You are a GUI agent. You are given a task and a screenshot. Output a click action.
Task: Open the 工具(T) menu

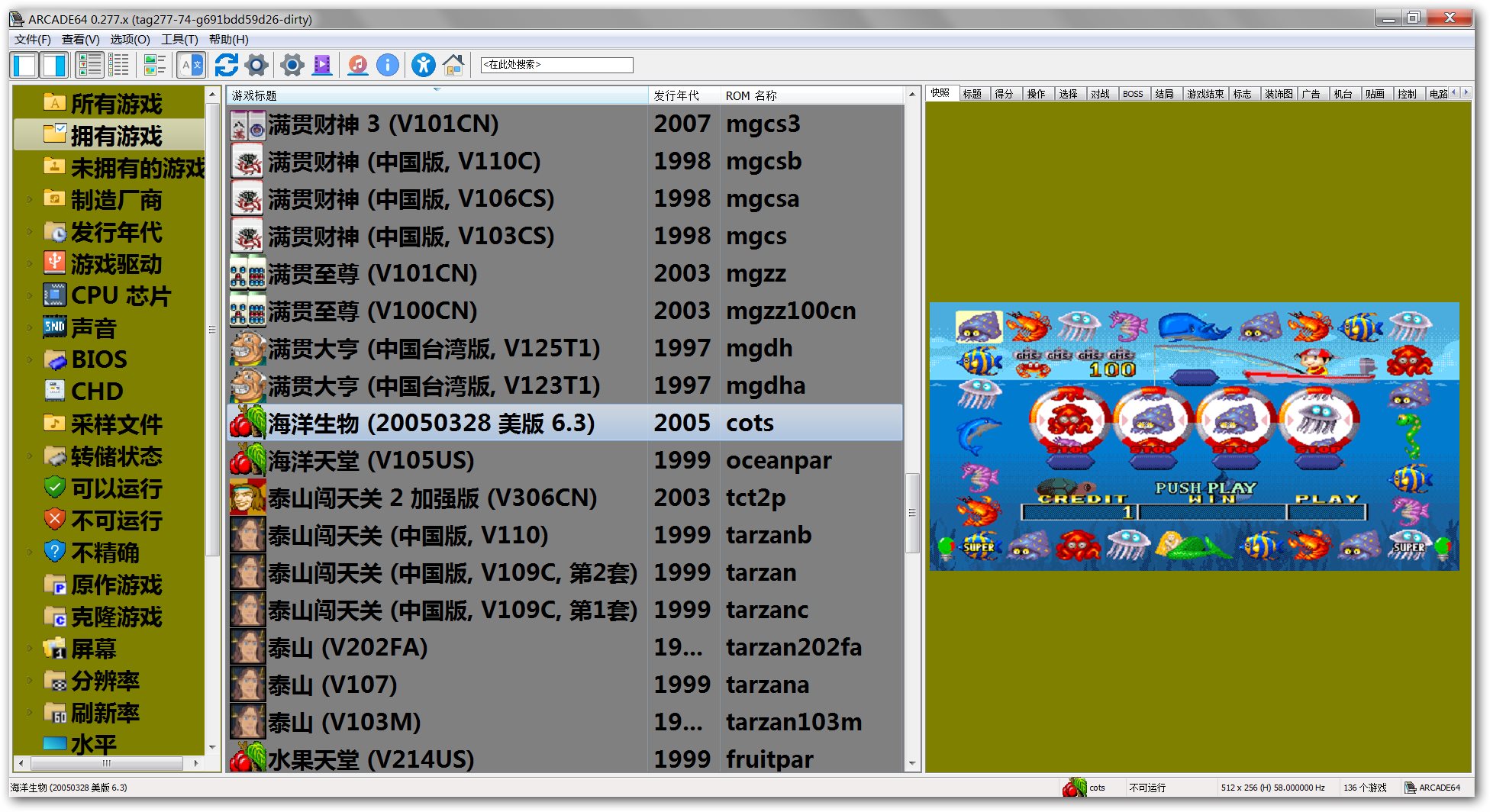179,40
